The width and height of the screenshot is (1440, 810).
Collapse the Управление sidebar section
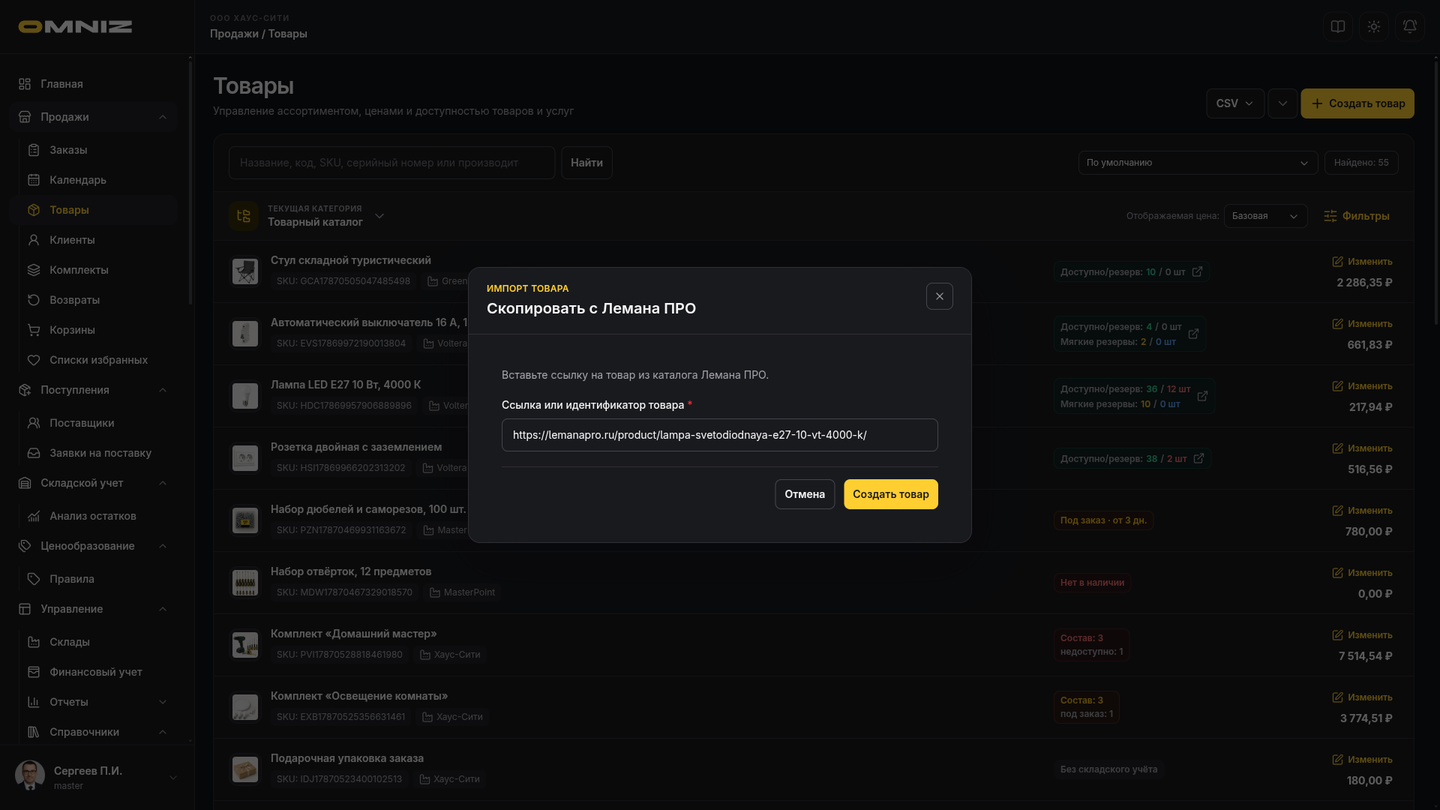163,609
